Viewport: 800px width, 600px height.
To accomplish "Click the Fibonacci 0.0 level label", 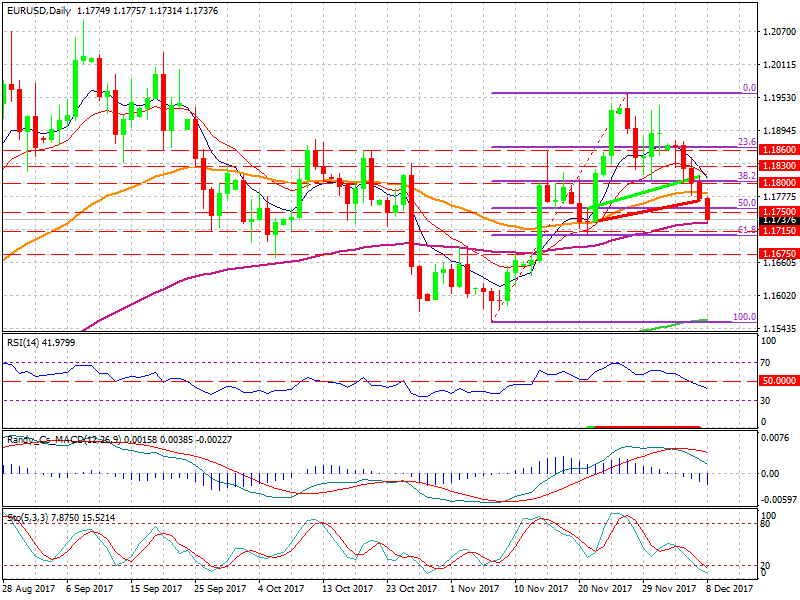I will tap(749, 88).
